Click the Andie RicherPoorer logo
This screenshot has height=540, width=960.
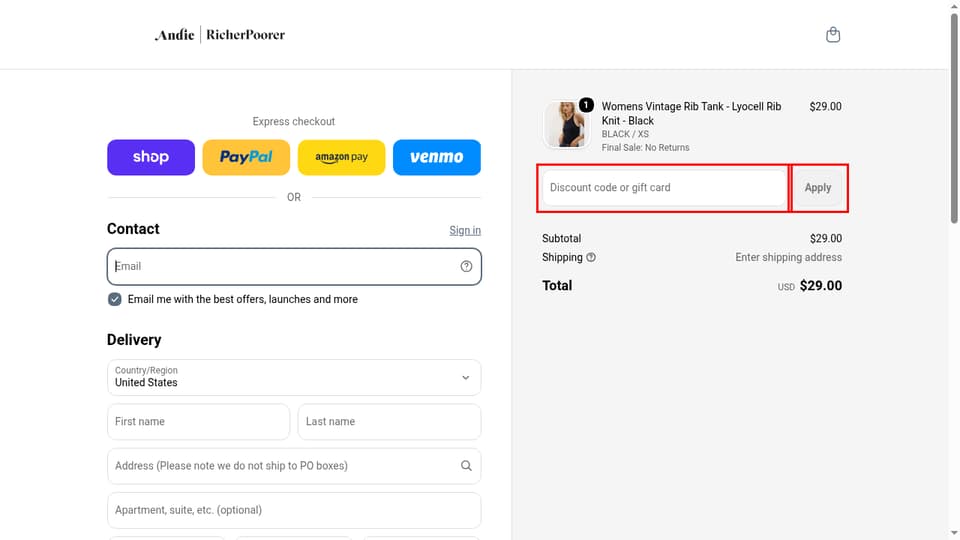point(220,35)
